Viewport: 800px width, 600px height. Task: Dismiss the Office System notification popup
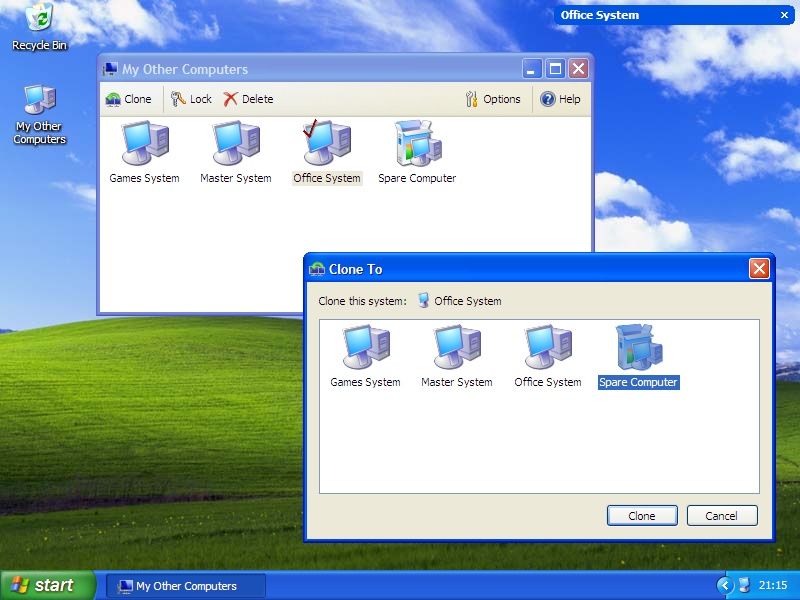(785, 15)
